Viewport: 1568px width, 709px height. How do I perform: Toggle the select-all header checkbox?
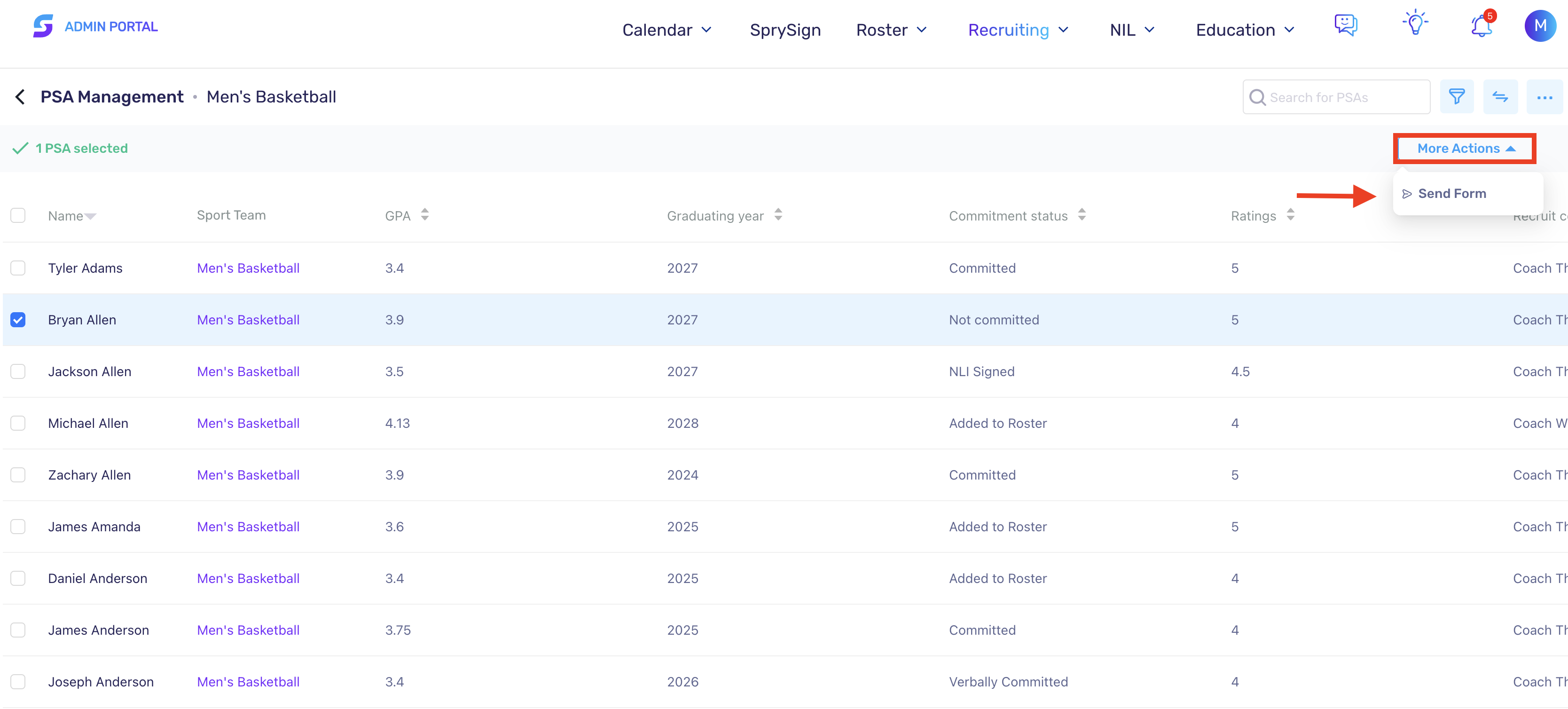[18, 216]
